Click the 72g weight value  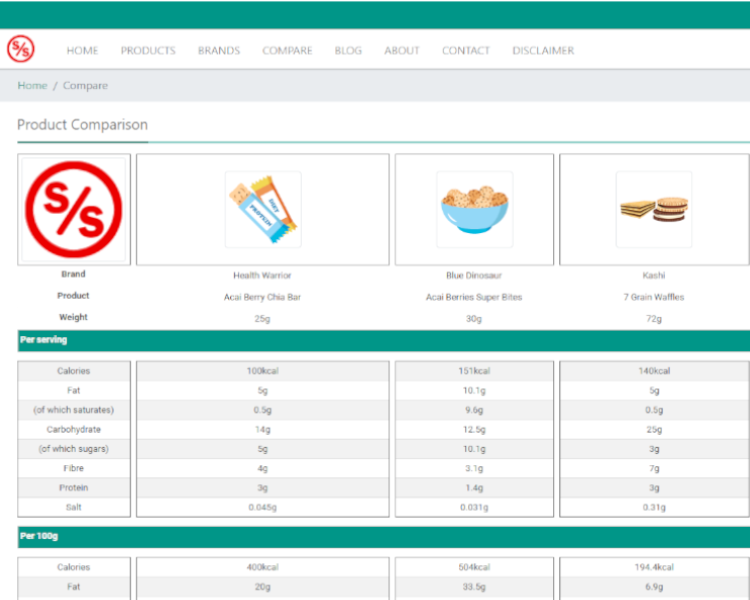(654, 319)
